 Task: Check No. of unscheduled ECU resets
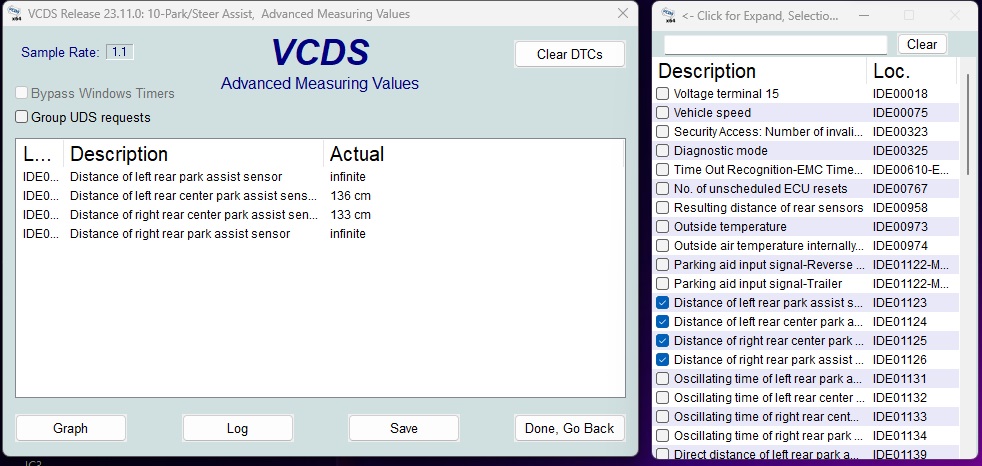[x=663, y=189]
